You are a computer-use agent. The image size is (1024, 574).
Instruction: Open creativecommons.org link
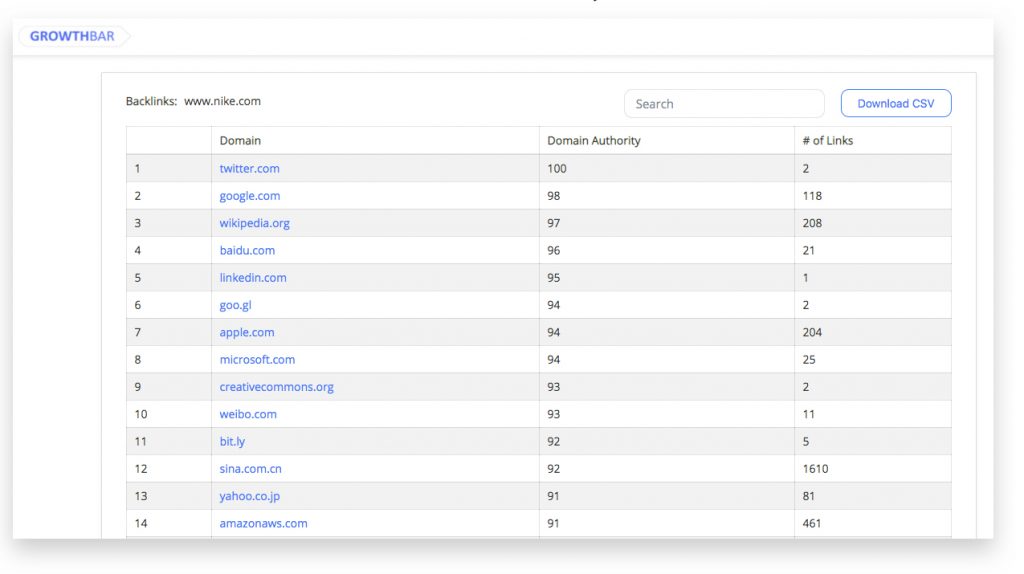pos(276,387)
